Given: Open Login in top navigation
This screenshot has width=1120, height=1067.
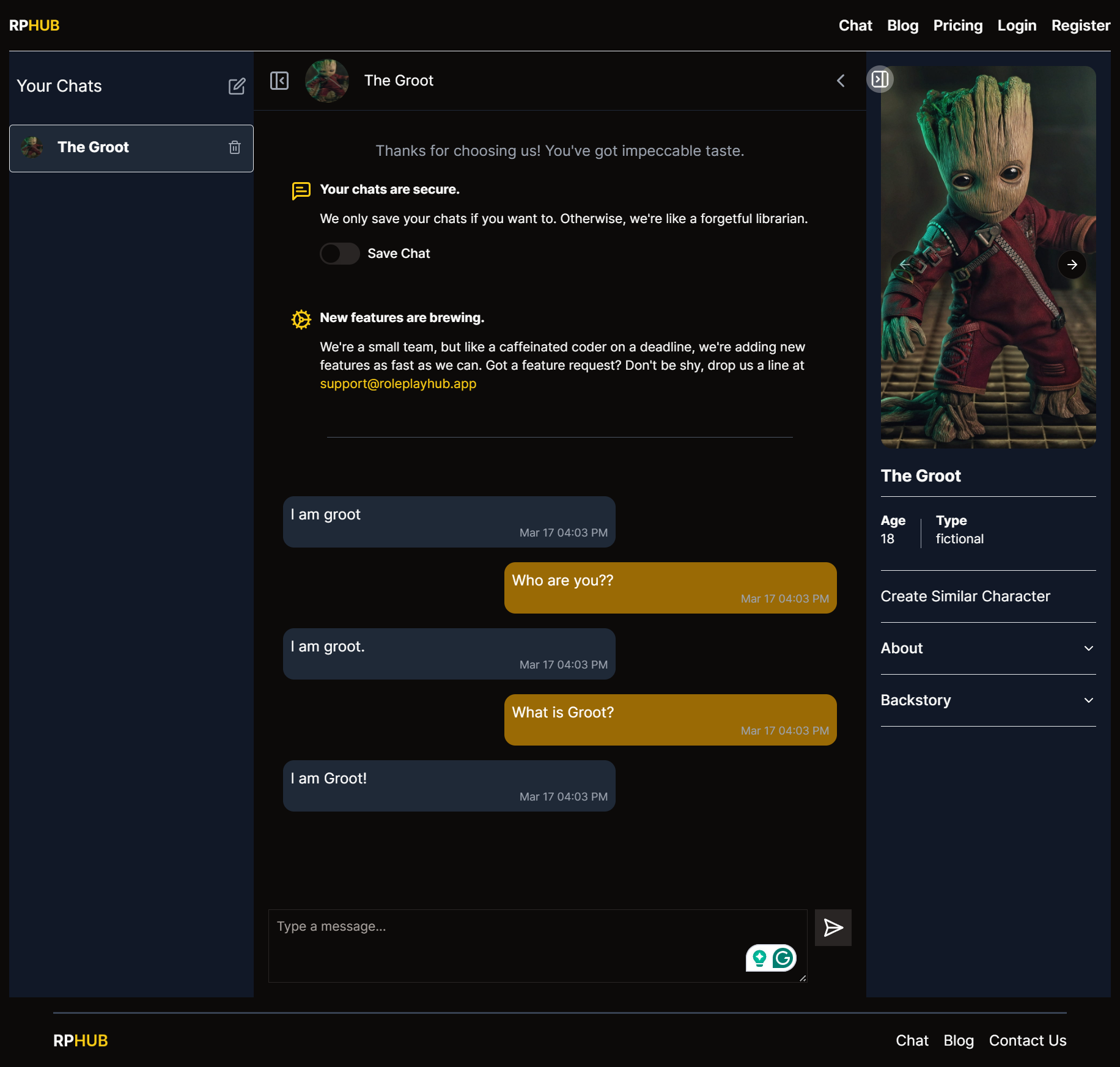Looking at the screenshot, I should click(1017, 26).
